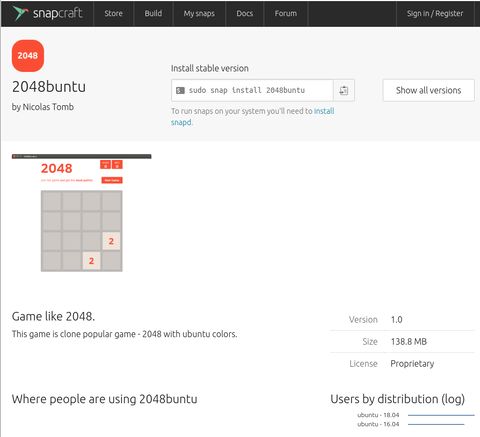Click the terminal prompt icon in command box
This screenshot has height=437, width=480.
(x=180, y=90)
